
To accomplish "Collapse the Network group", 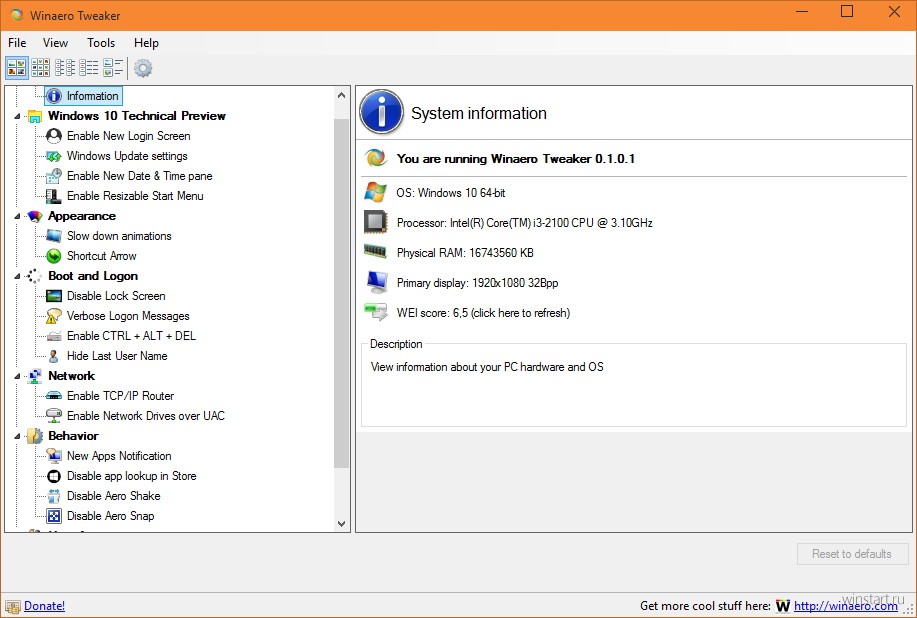I will point(17,376).
